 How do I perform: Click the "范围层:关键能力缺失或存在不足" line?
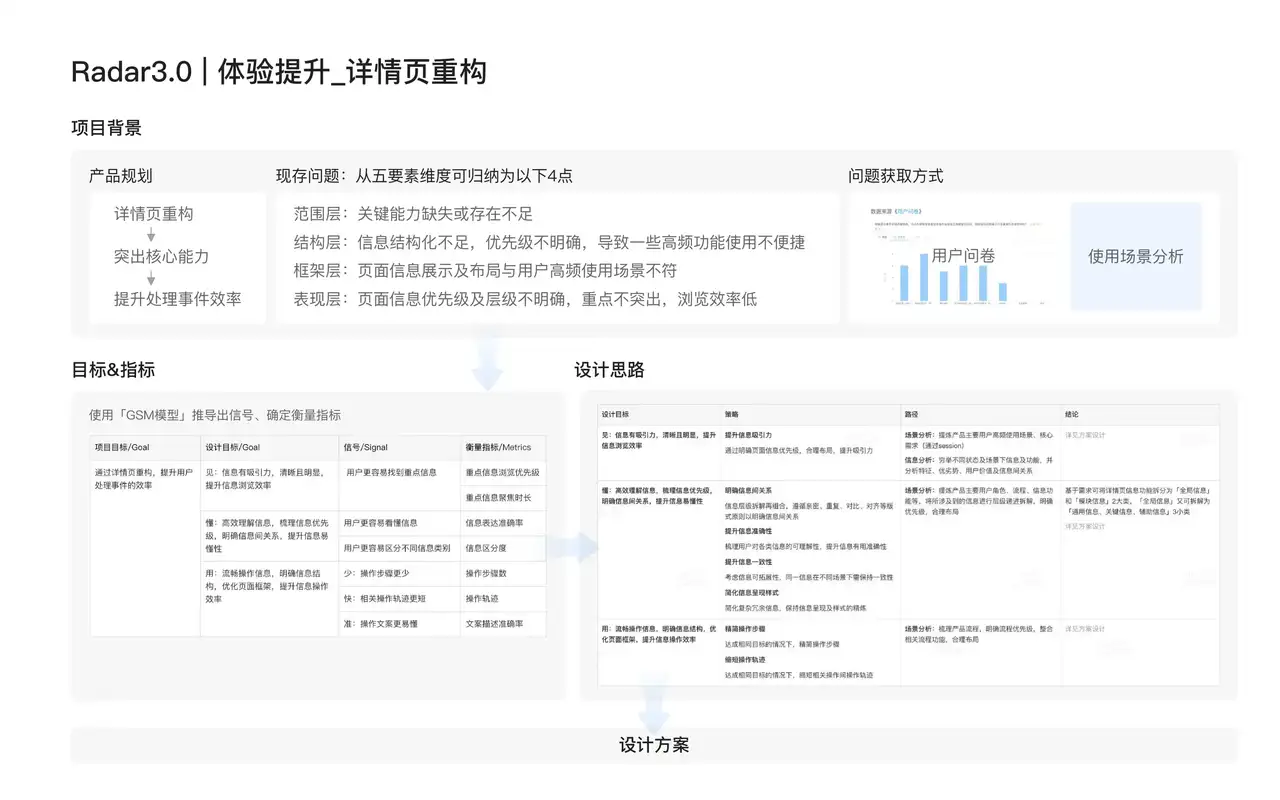[413, 214]
